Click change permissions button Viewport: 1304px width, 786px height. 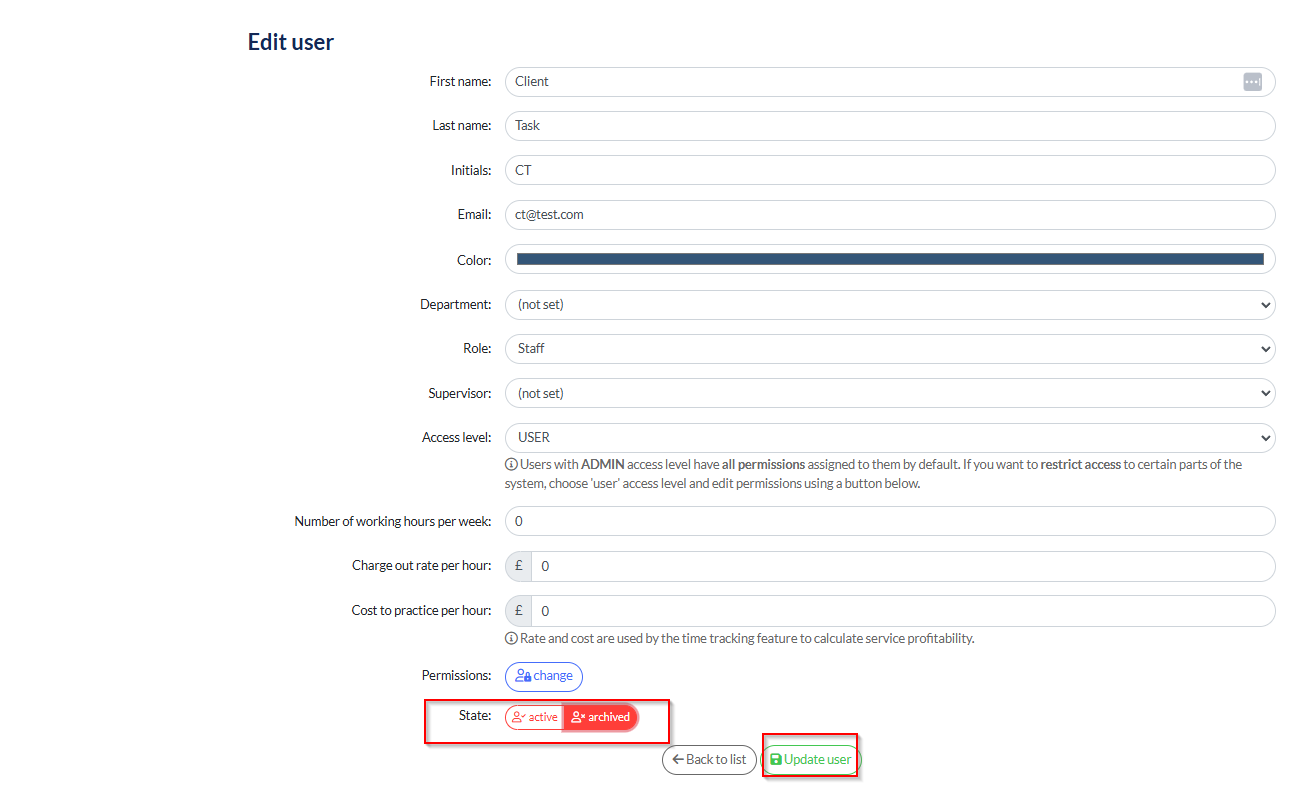coord(543,676)
